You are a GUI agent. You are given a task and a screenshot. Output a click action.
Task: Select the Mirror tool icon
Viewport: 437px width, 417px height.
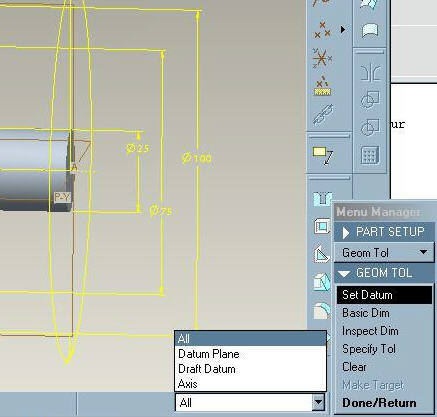(371, 72)
